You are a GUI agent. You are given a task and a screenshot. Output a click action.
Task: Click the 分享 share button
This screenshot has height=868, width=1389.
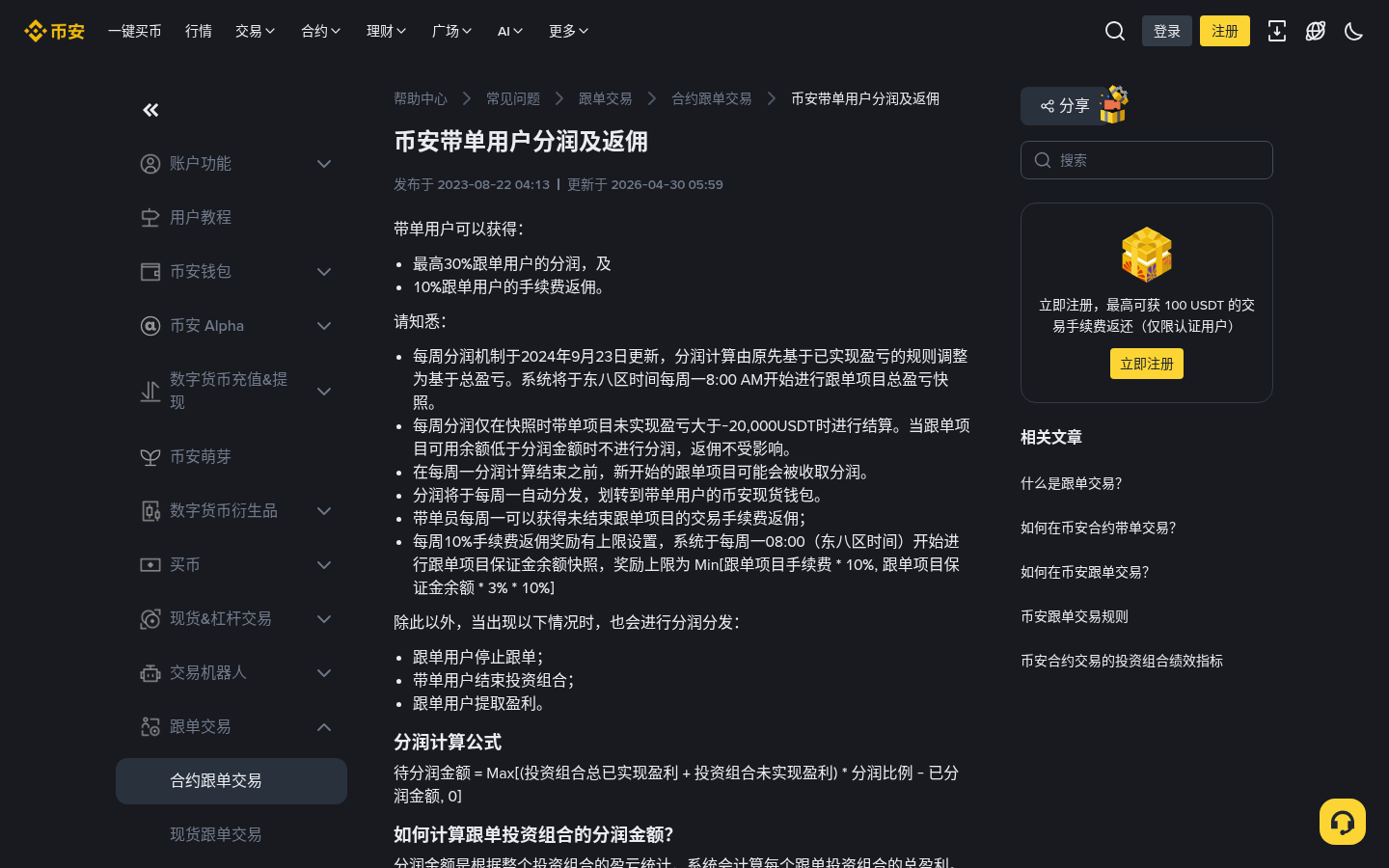click(x=1064, y=106)
